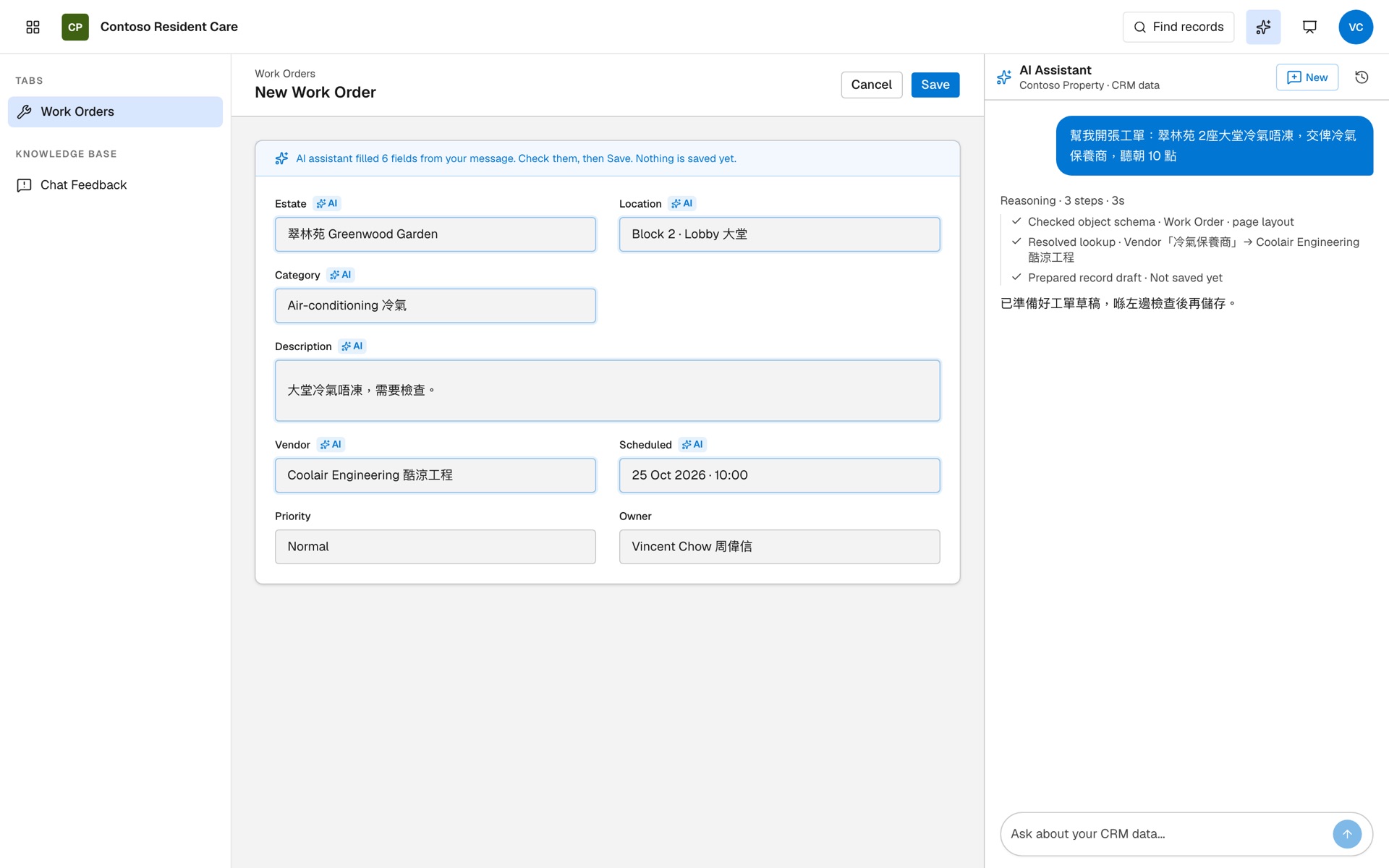Click the AI Assistant panel sparkle logo
Viewport: 1389px width, 868px height.
coord(1004,77)
